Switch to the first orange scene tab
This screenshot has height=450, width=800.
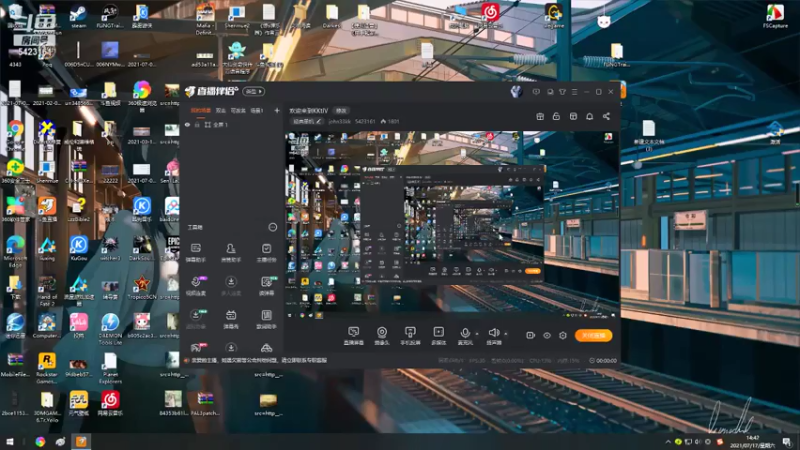pos(201,110)
